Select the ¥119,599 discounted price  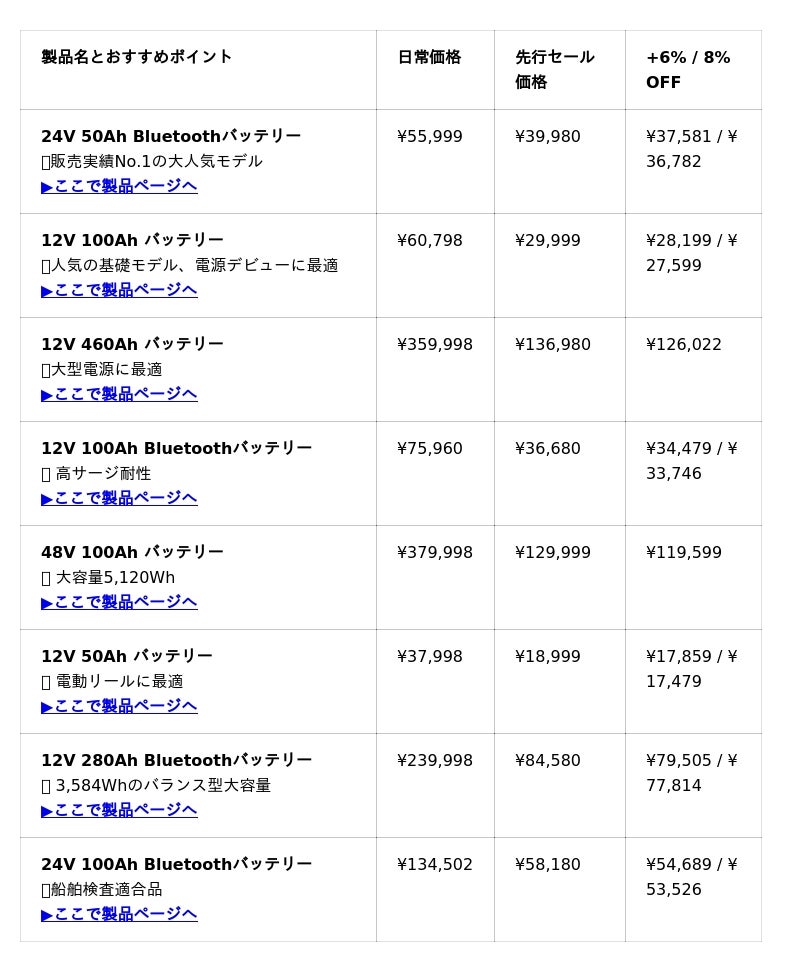click(x=684, y=552)
